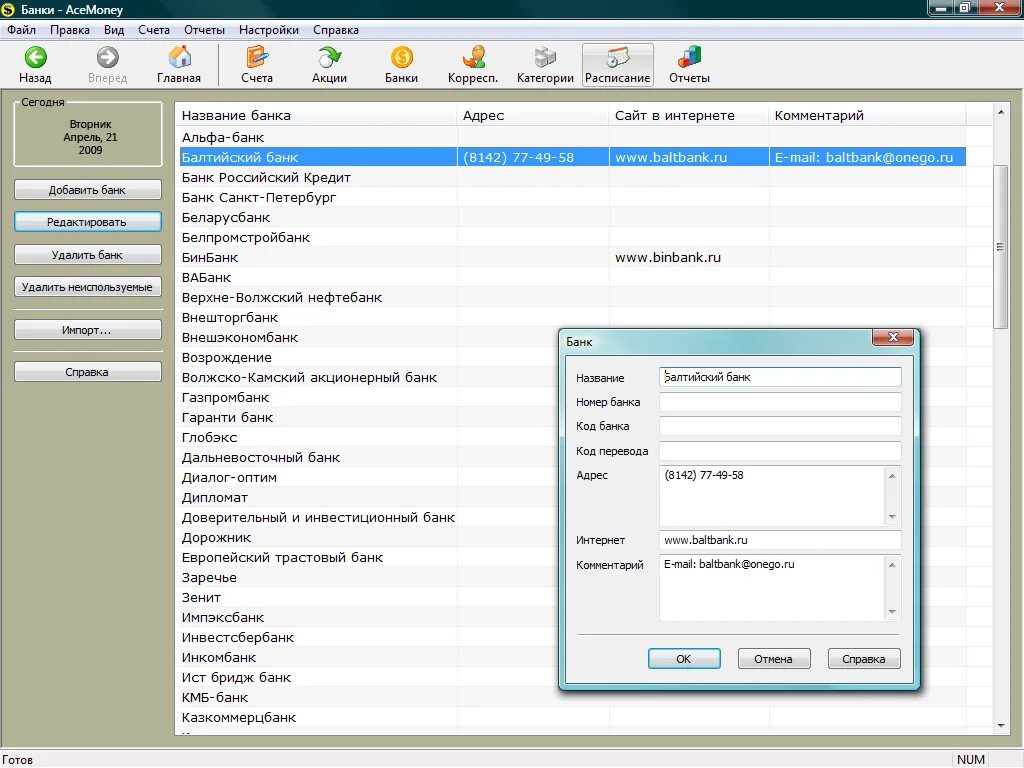Click the Комментарий field's scroll-up arrow
The width and height of the screenshot is (1024, 768).
click(892, 565)
